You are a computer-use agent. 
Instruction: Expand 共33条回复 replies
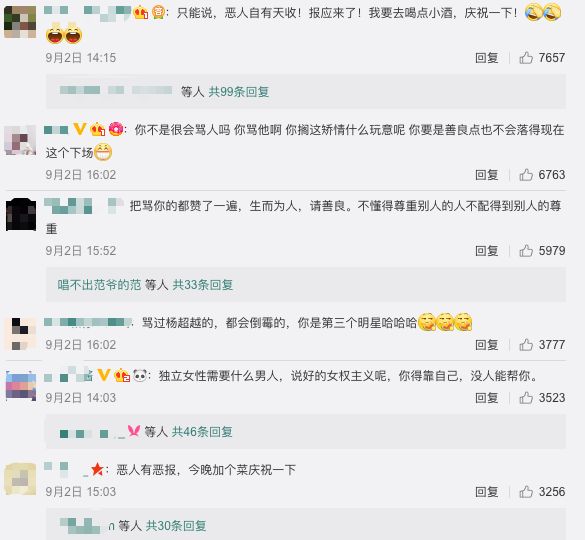point(203,285)
